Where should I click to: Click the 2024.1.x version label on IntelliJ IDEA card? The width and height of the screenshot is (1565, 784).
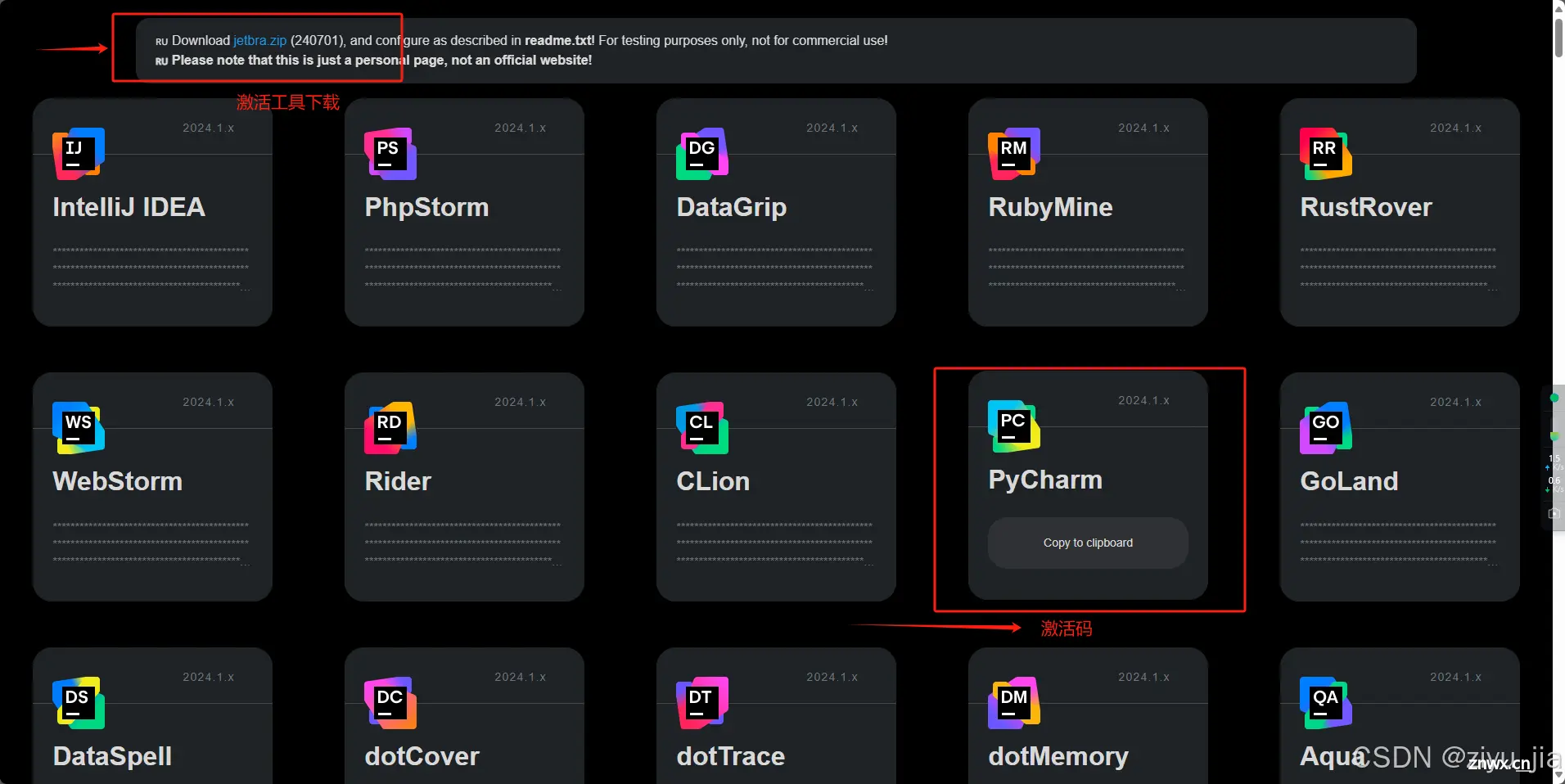208,128
